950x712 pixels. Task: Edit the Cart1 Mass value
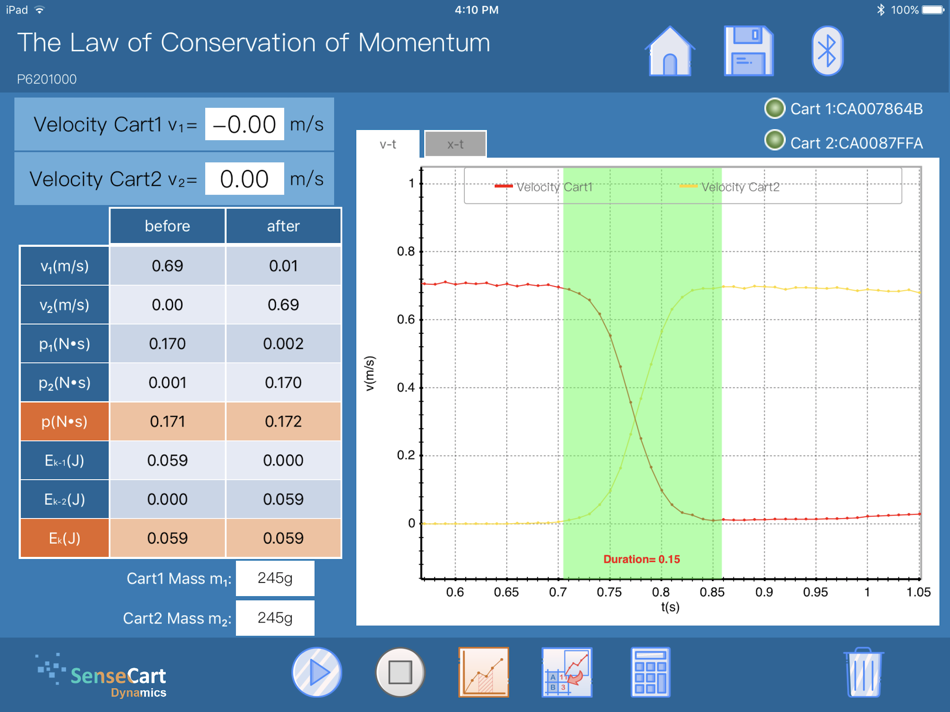[x=276, y=578]
